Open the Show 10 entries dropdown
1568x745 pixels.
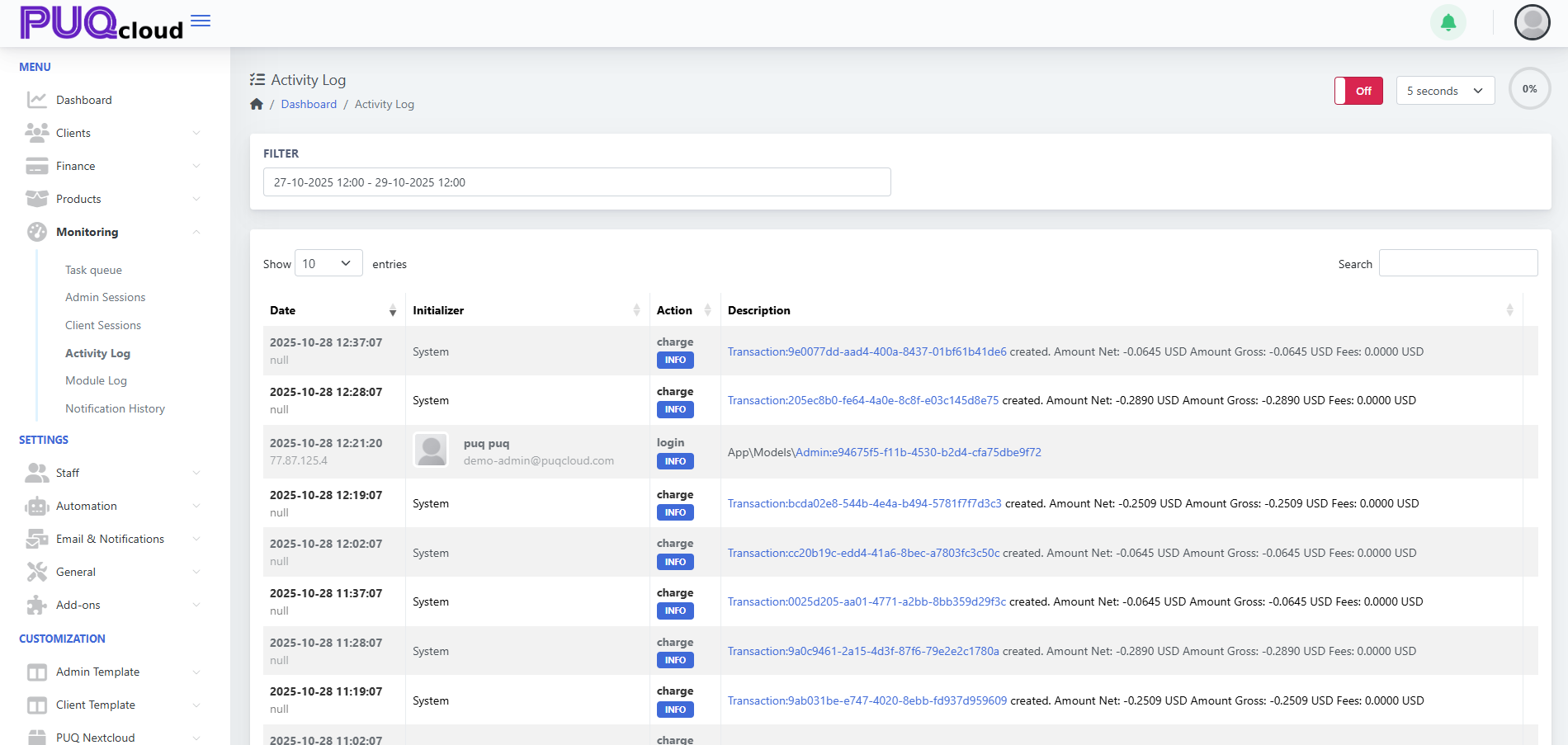(328, 263)
